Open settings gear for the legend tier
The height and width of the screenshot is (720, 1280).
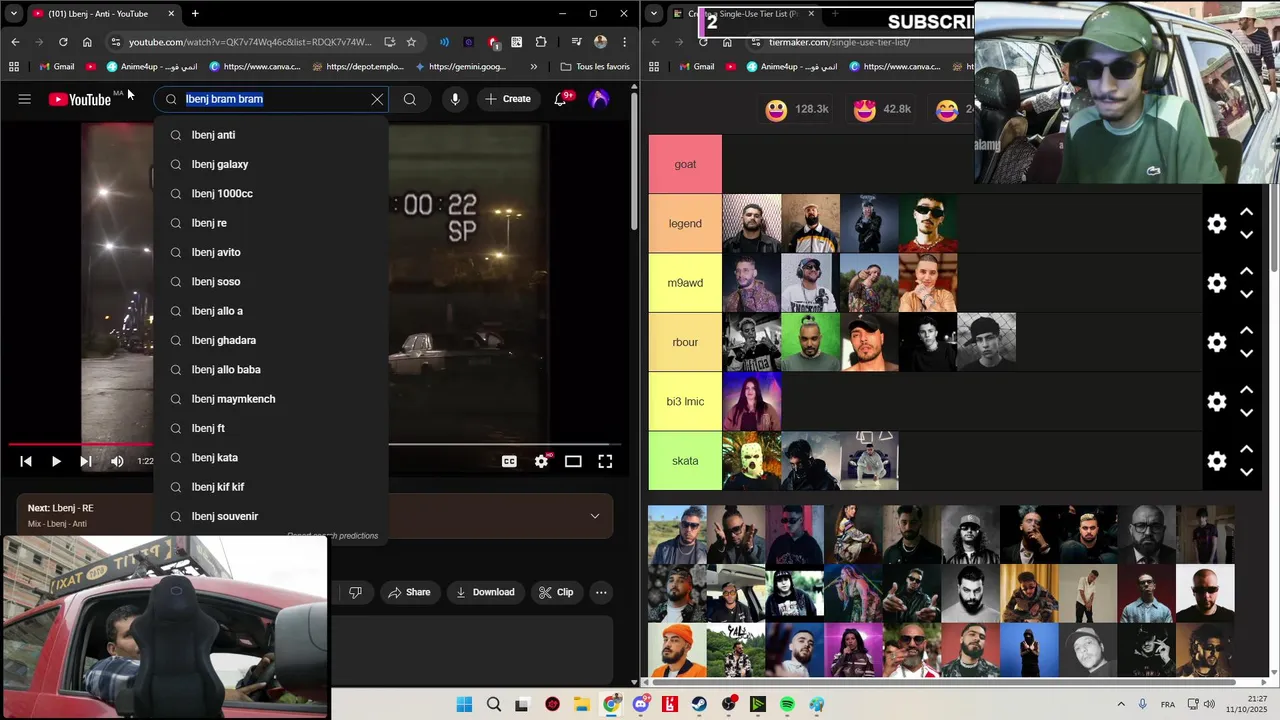(1217, 224)
